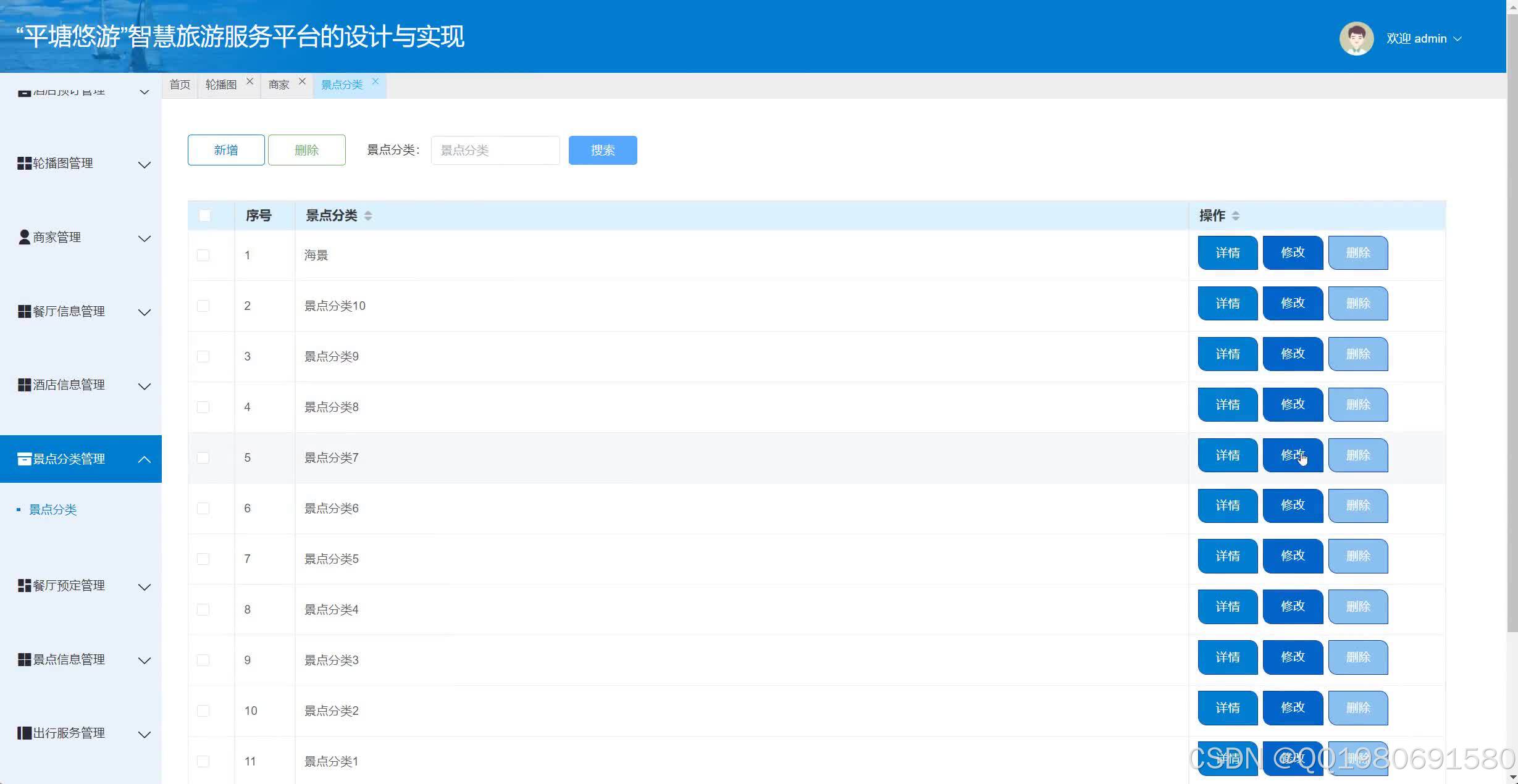The width and height of the screenshot is (1518, 784).
Task: Select the 轮播图管理 sidebar icon
Action: coord(24,163)
